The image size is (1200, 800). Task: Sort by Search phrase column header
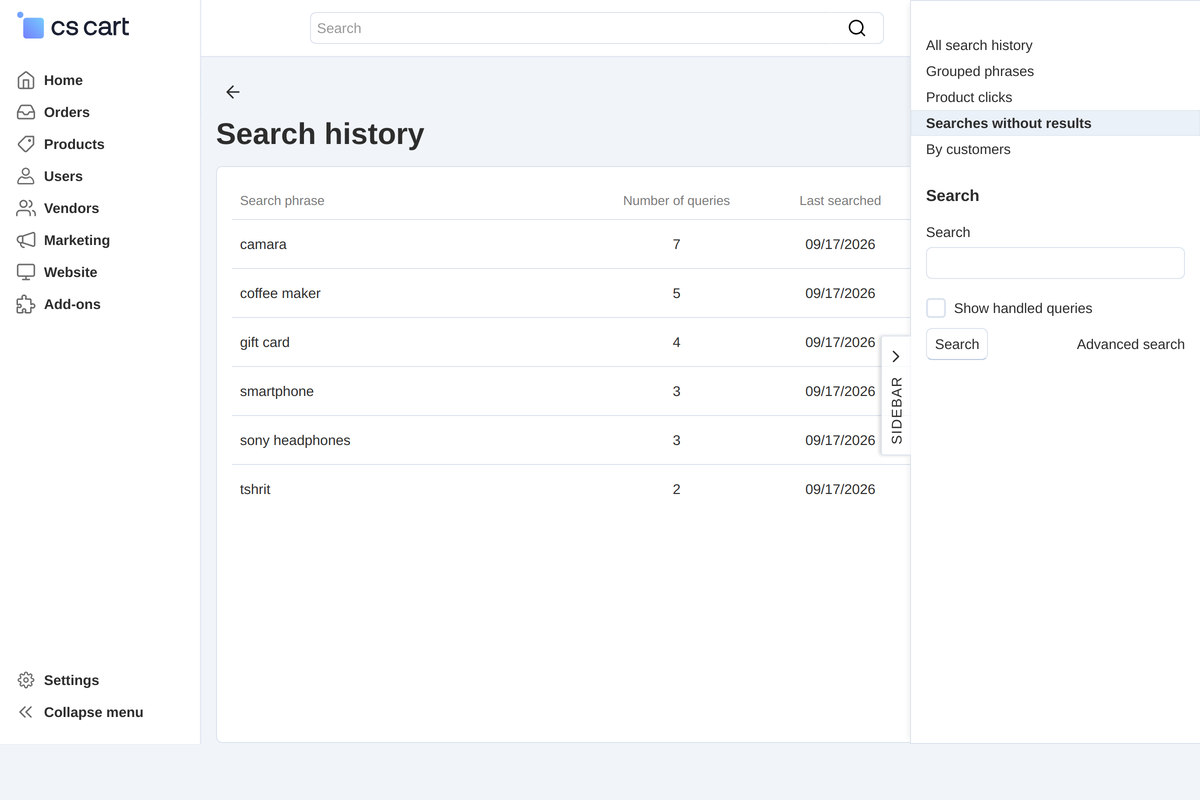[x=282, y=201]
